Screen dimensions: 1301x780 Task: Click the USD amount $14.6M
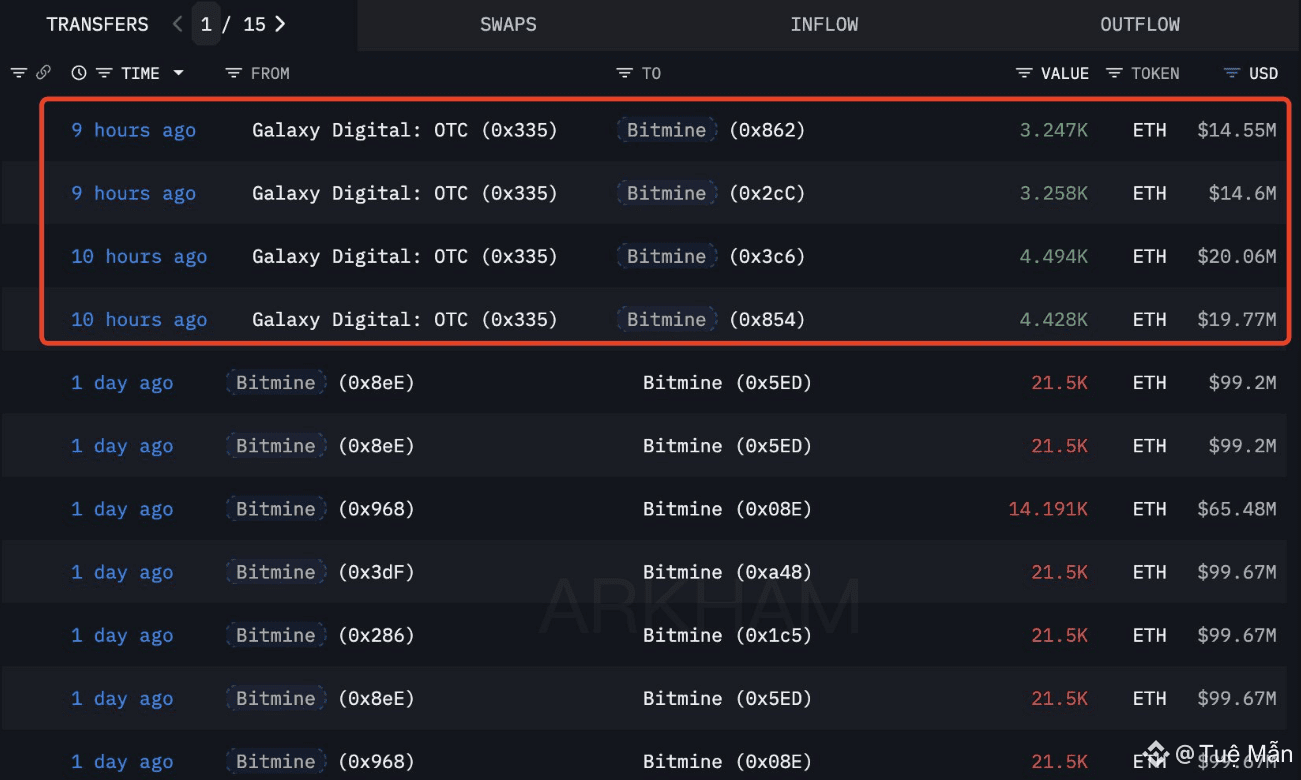[1242, 193]
